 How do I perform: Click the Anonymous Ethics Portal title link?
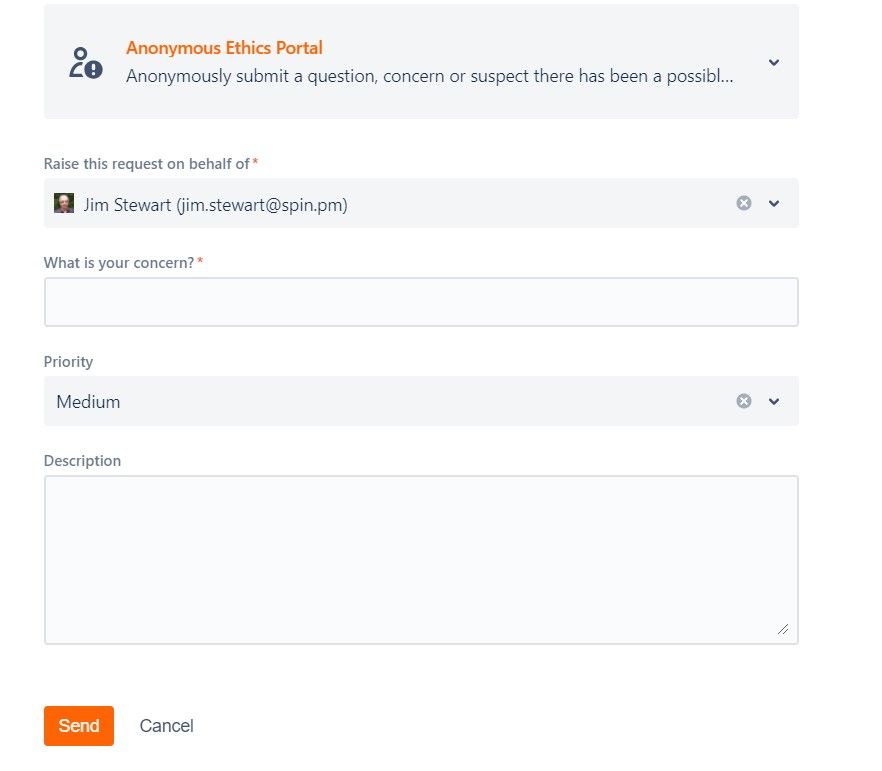[224, 48]
